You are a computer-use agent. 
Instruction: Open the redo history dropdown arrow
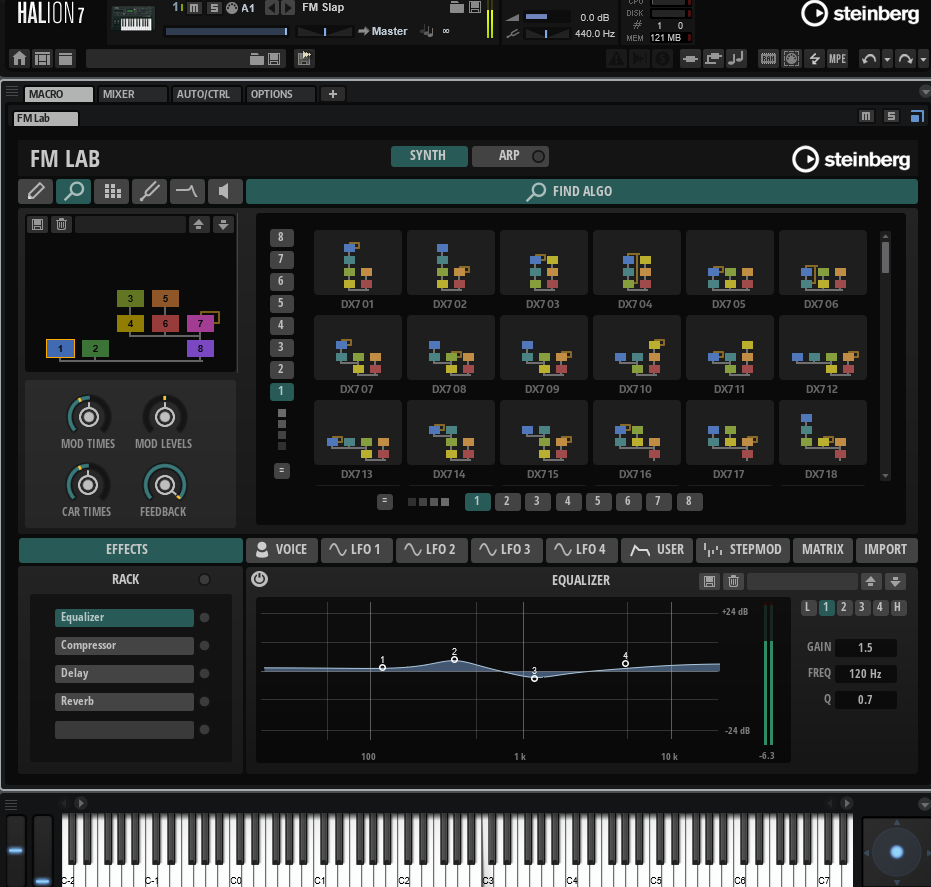pos(923,59)
